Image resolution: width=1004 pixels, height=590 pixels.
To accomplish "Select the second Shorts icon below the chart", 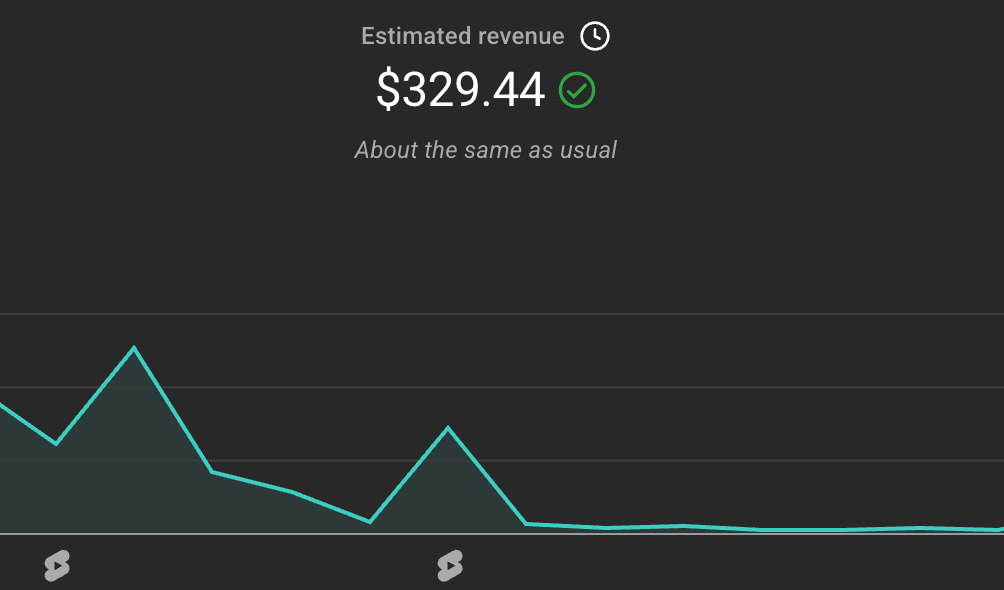I will tap(450, 565).
